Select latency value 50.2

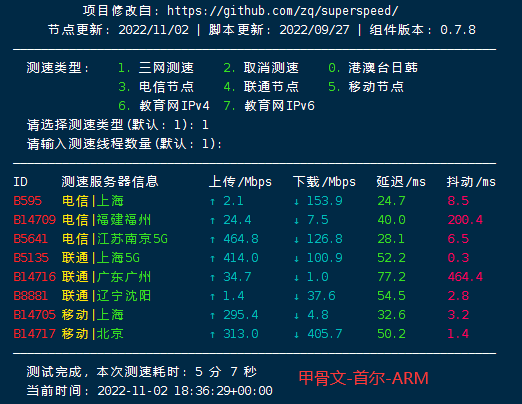391,334
